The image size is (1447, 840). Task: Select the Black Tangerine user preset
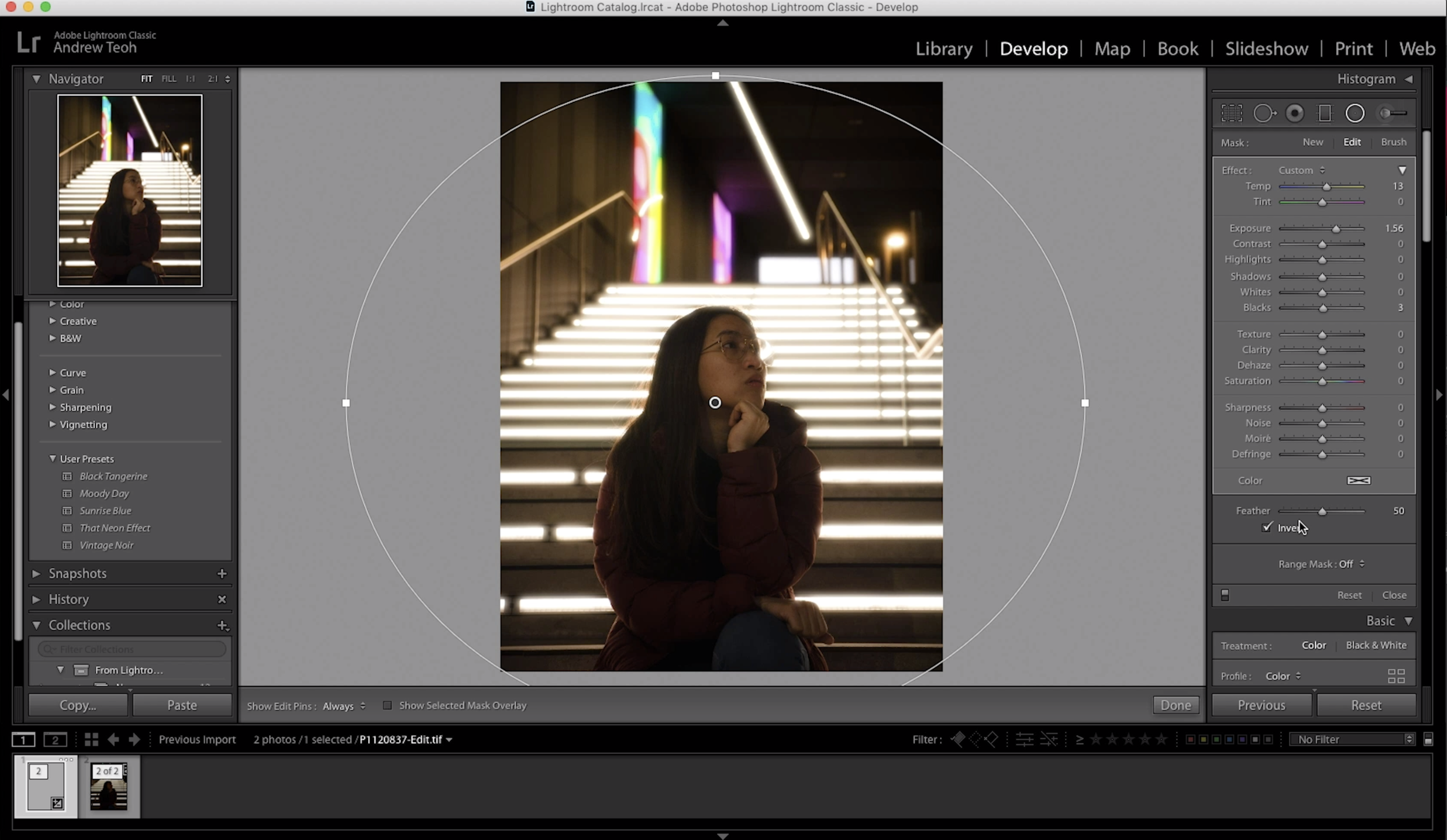coord(113,476)
